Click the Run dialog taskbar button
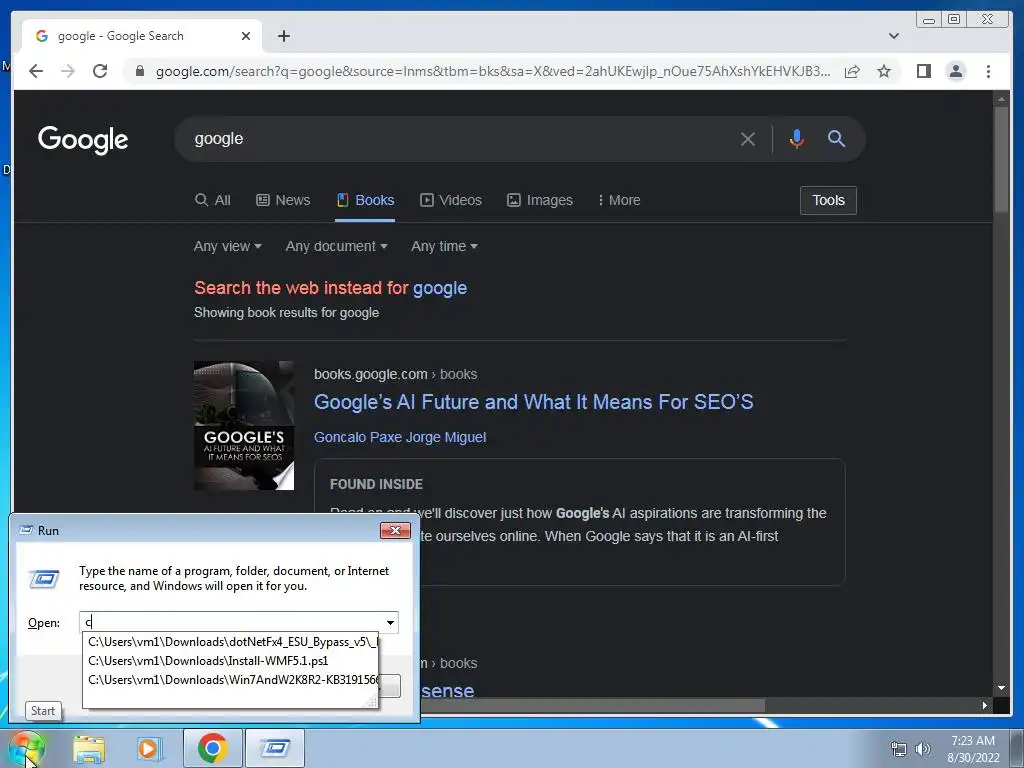Screen dimensions: 1024x768 275,748
